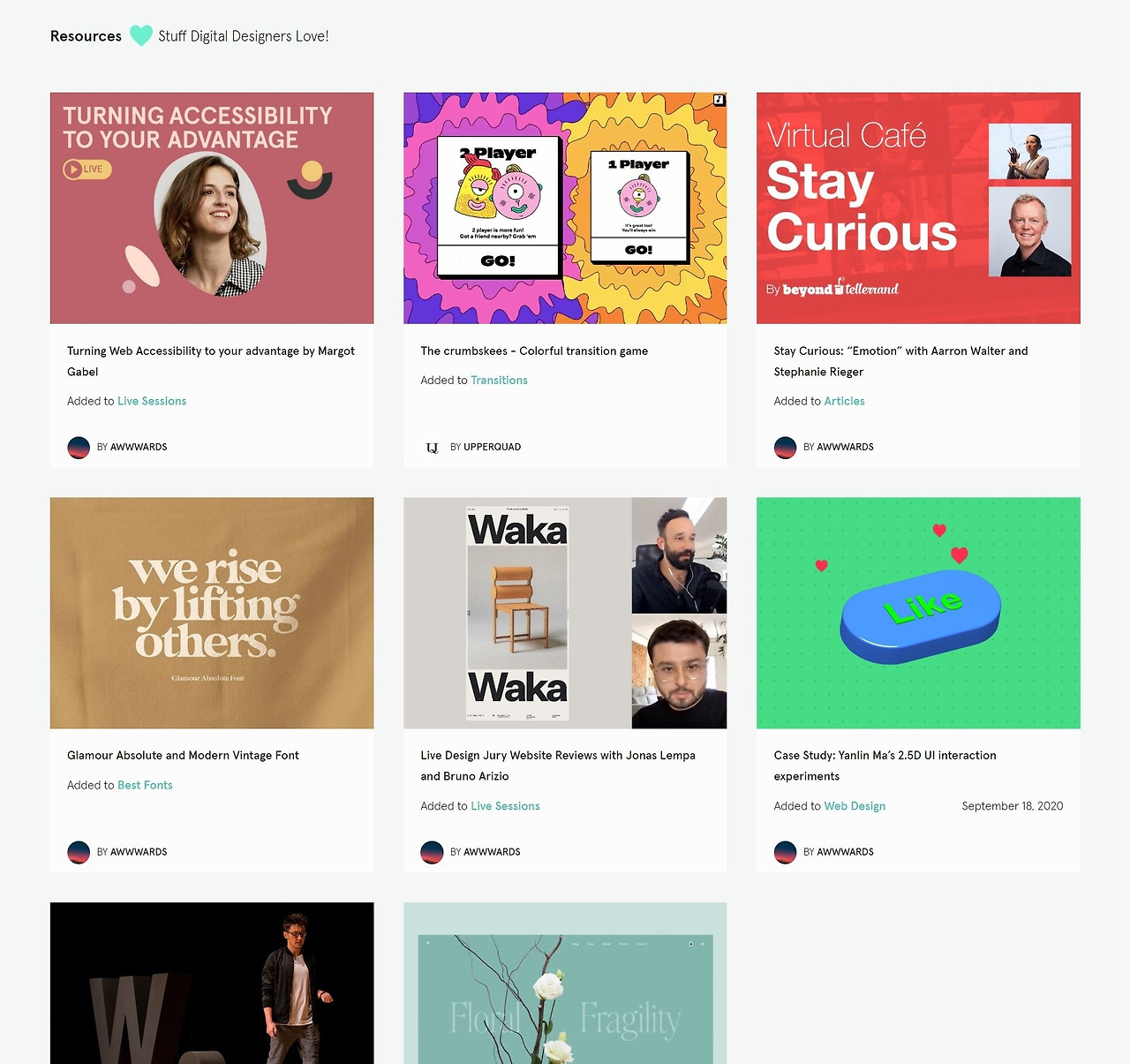
Task: Click the Awwwards avatar under Glamour Absolute font
Action: (79, 852)
